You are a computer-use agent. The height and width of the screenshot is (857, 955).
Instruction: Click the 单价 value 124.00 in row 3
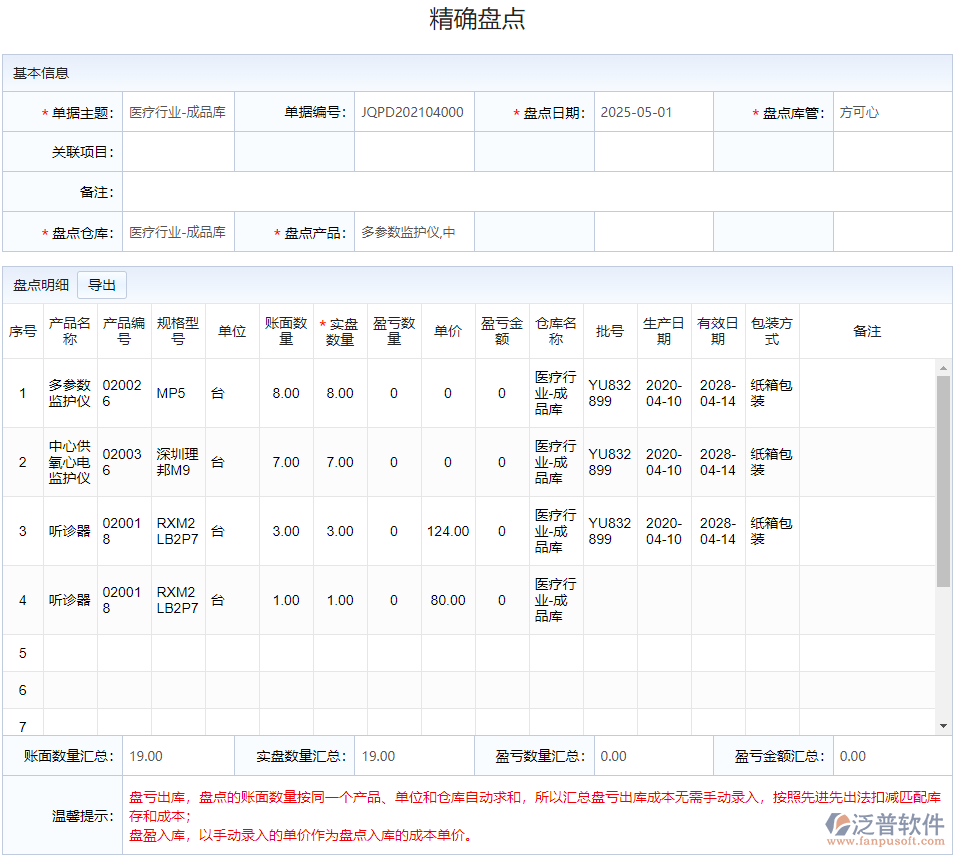pyautogui.click(x=447, y=531)
